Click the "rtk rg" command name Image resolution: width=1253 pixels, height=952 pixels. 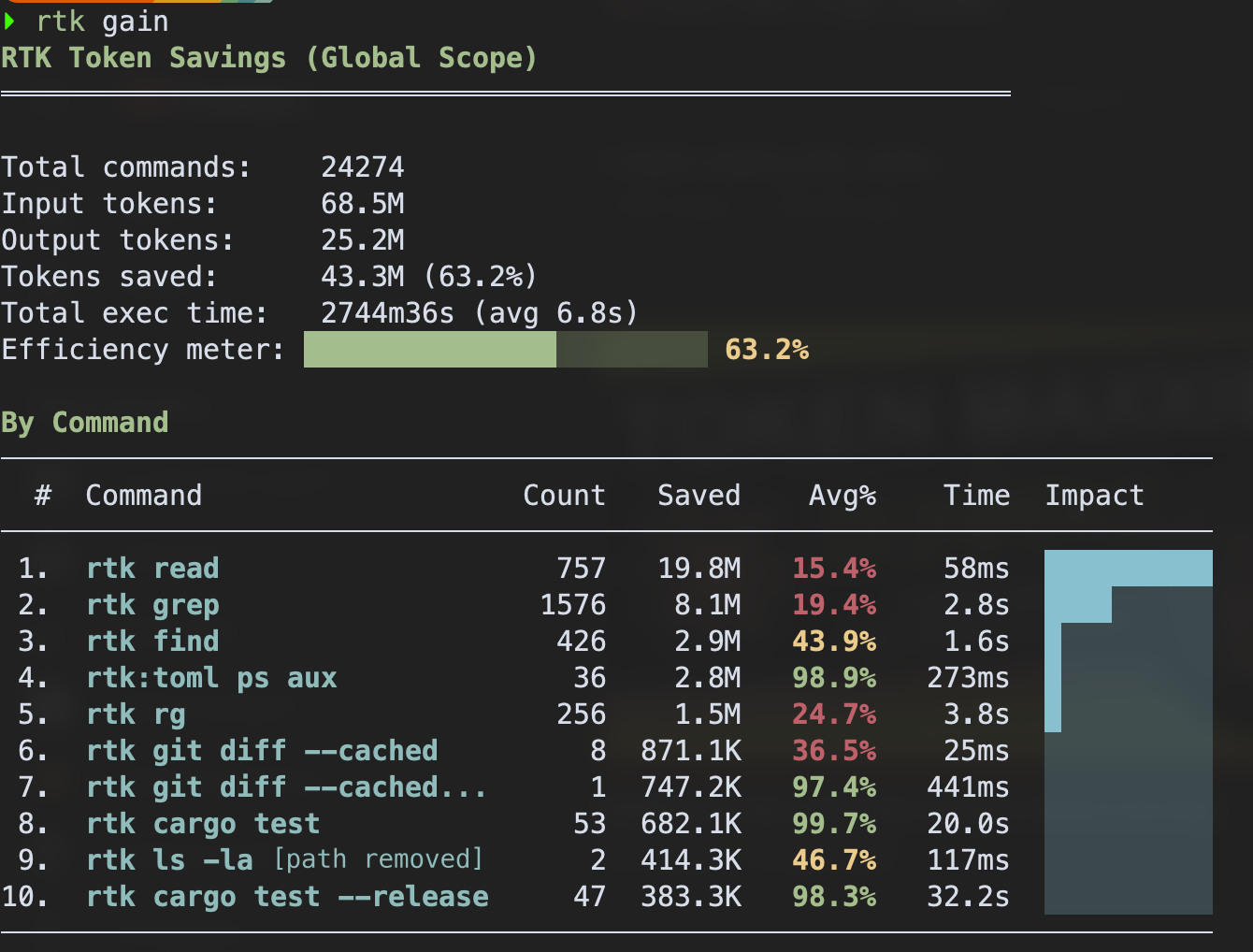[136, 714]
